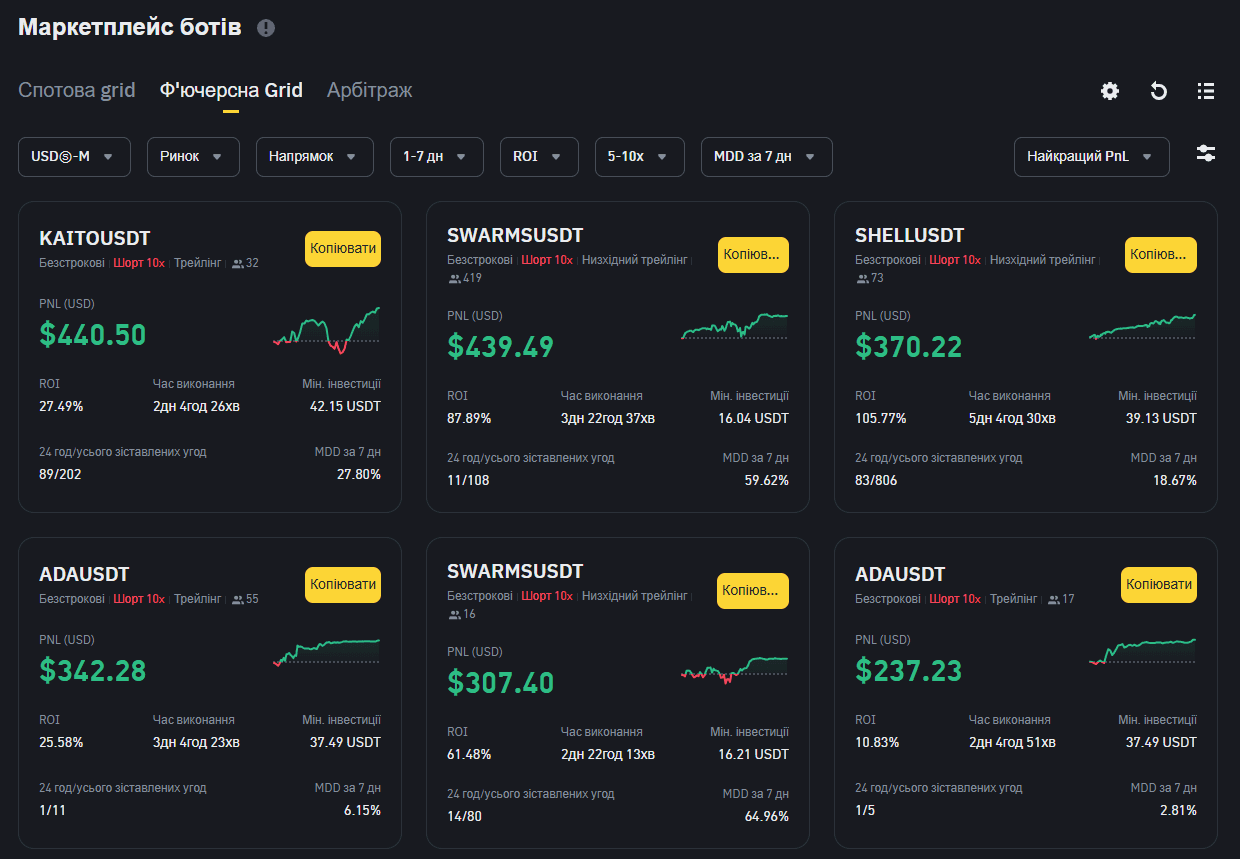Click the 105.77% ROI value
Viewport: 1240px width, 859px height.
point(881,419)
